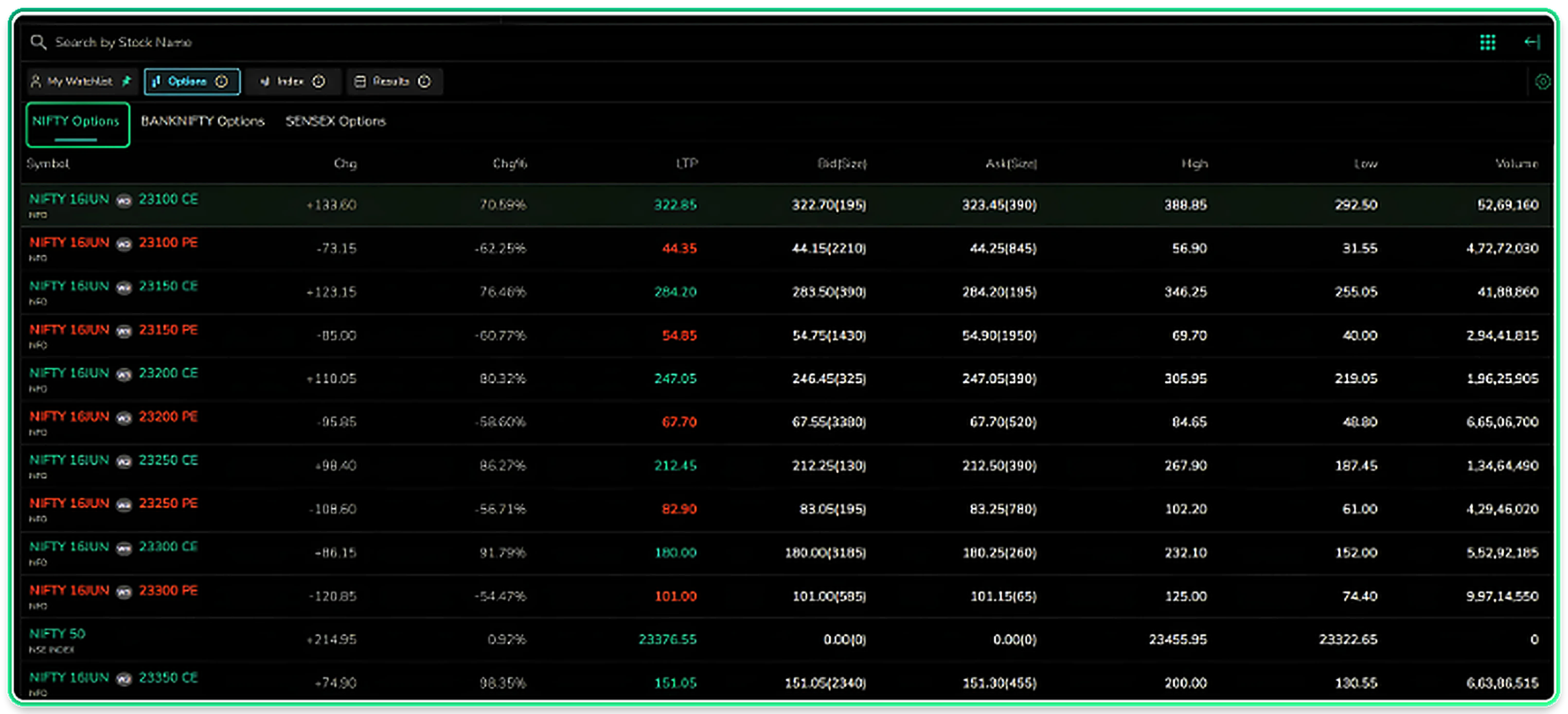Viewport: 1568px width, 714px height.
Task: Click low value 48.80
Action: [x=1360, y=423]
